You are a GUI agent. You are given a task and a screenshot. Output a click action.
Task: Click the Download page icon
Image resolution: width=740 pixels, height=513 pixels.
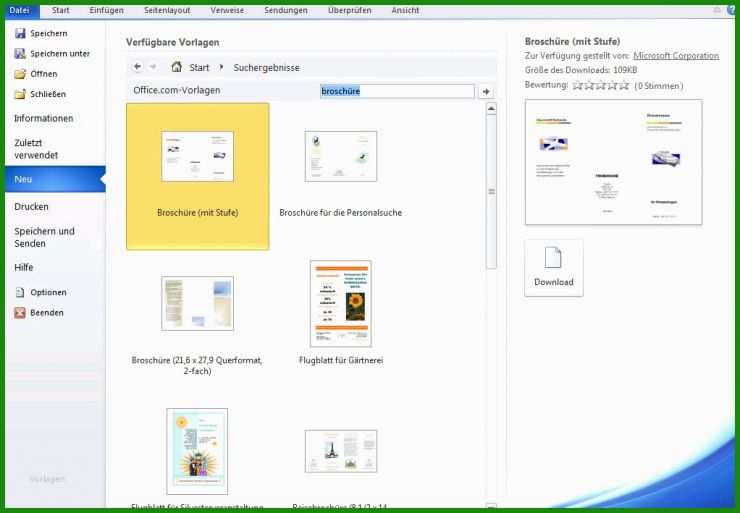click(553, 258)
